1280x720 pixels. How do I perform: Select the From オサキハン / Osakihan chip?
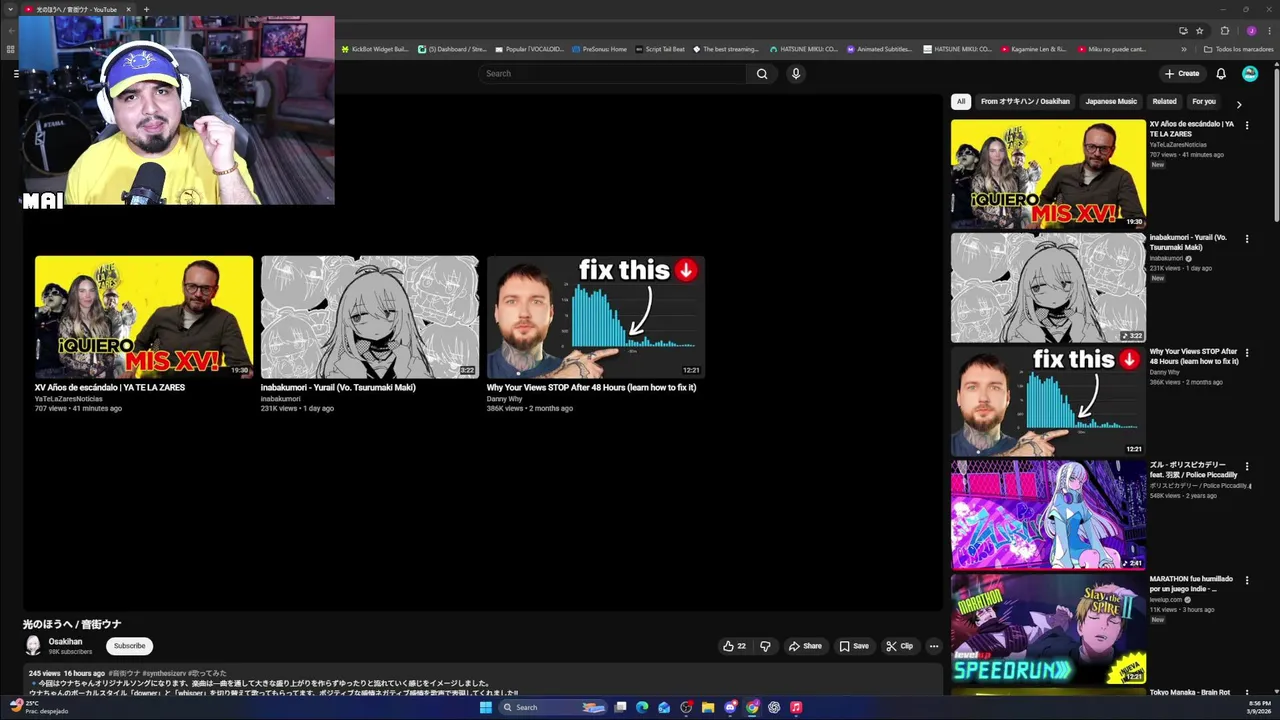[1025, 101]
